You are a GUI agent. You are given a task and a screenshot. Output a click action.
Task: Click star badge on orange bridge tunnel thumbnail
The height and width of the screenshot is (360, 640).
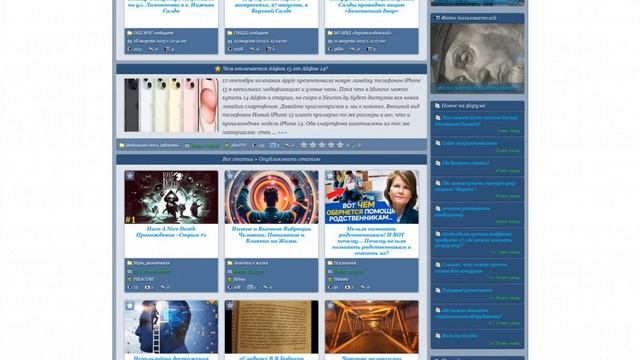(331, 306)
